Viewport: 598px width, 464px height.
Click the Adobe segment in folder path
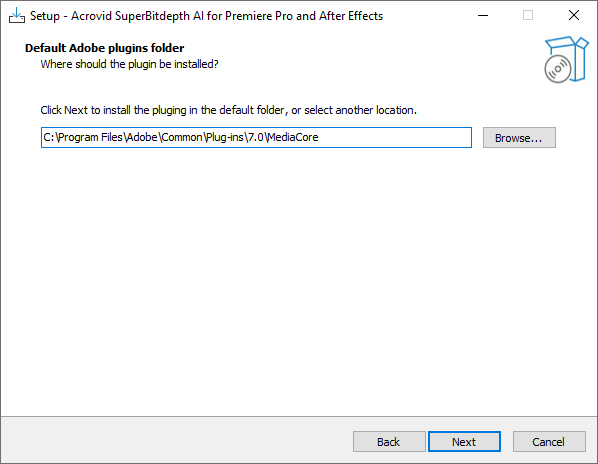tap(142, 138)
